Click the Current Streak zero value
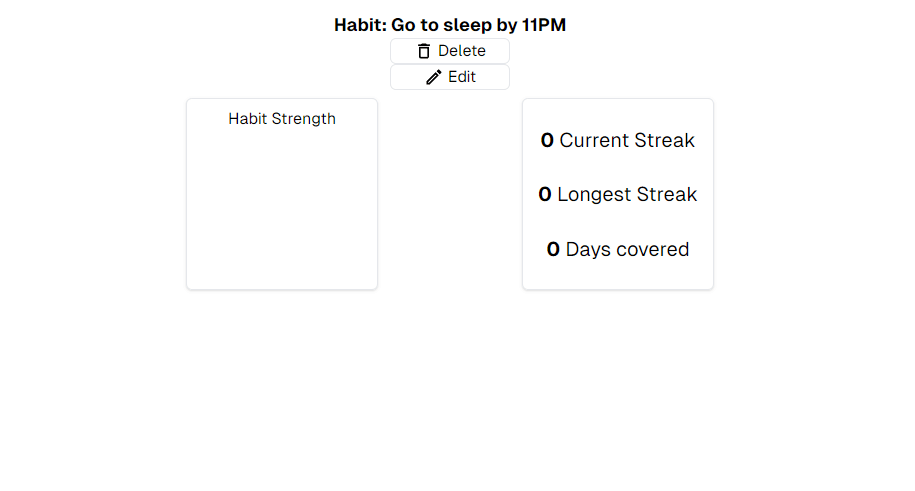915x491 pixels. [547, 140]
